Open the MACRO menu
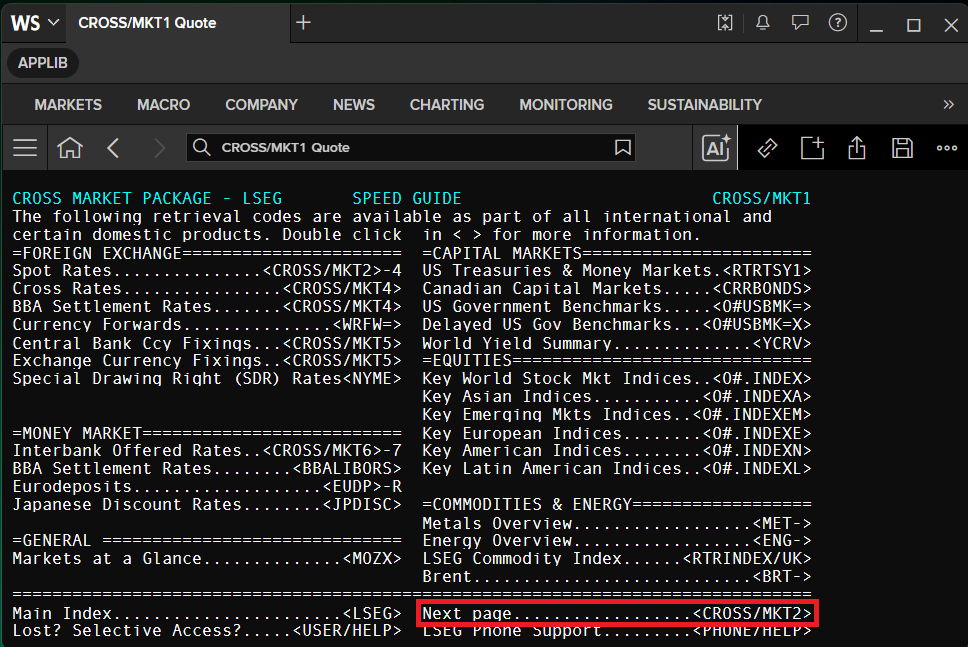The height and width of the screenshot is (647, 968). pyautogui.click(x=164, y=104)
